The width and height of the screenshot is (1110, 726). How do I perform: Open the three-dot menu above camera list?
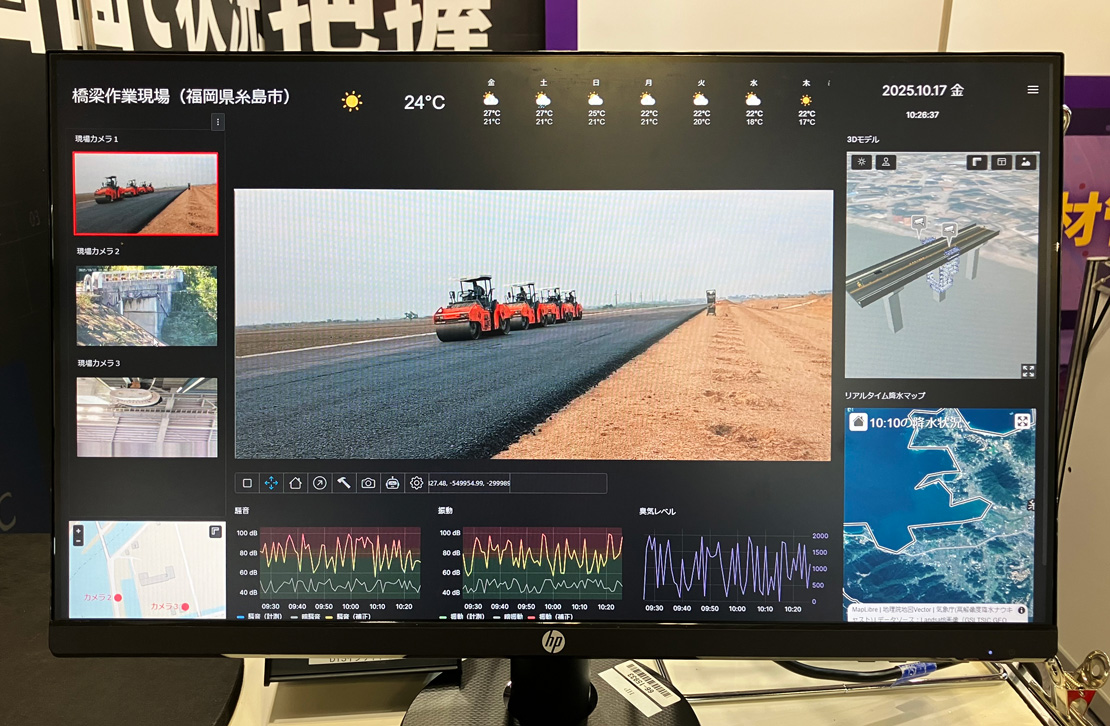(x=218, y=122)
